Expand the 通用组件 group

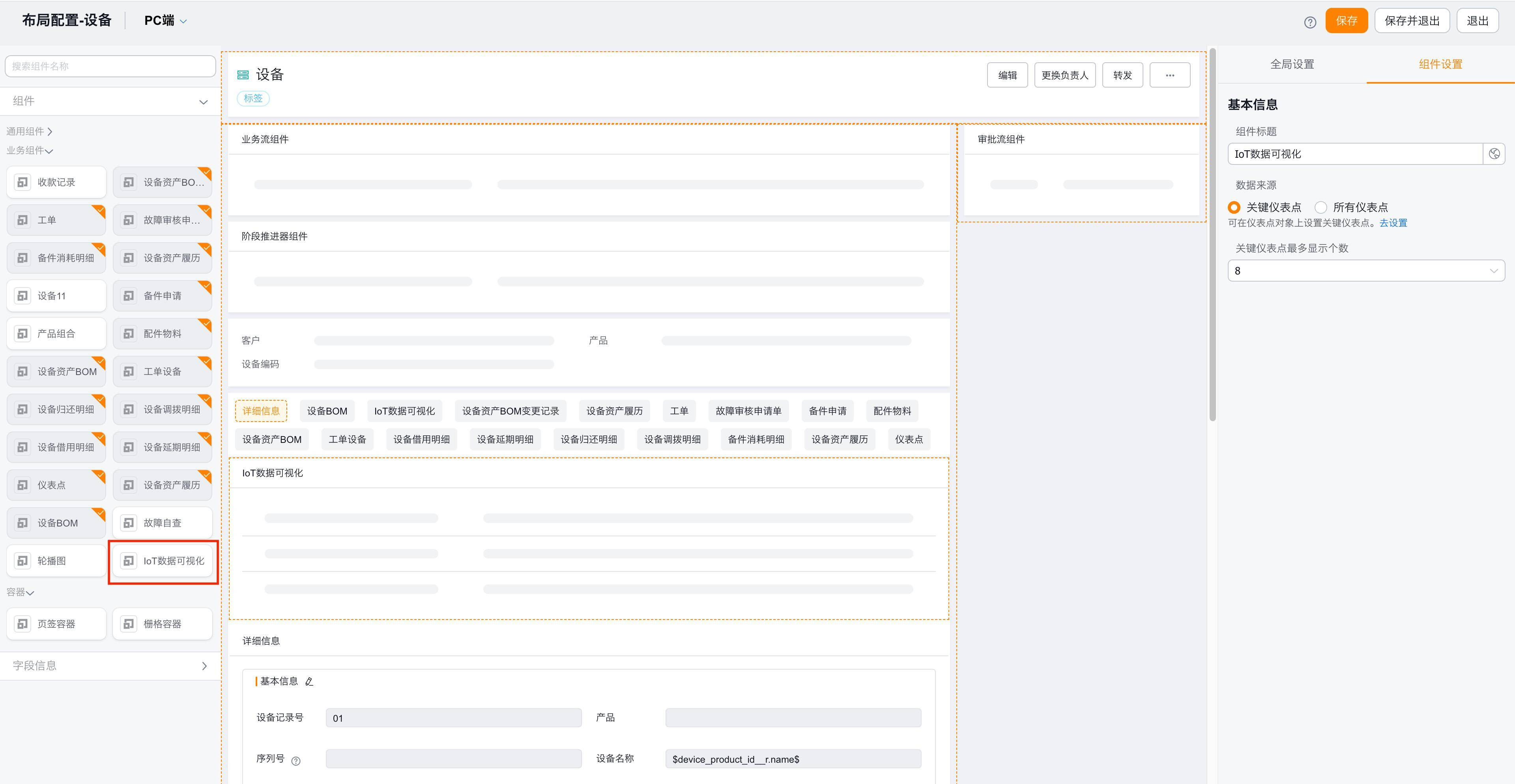[30, 132]
